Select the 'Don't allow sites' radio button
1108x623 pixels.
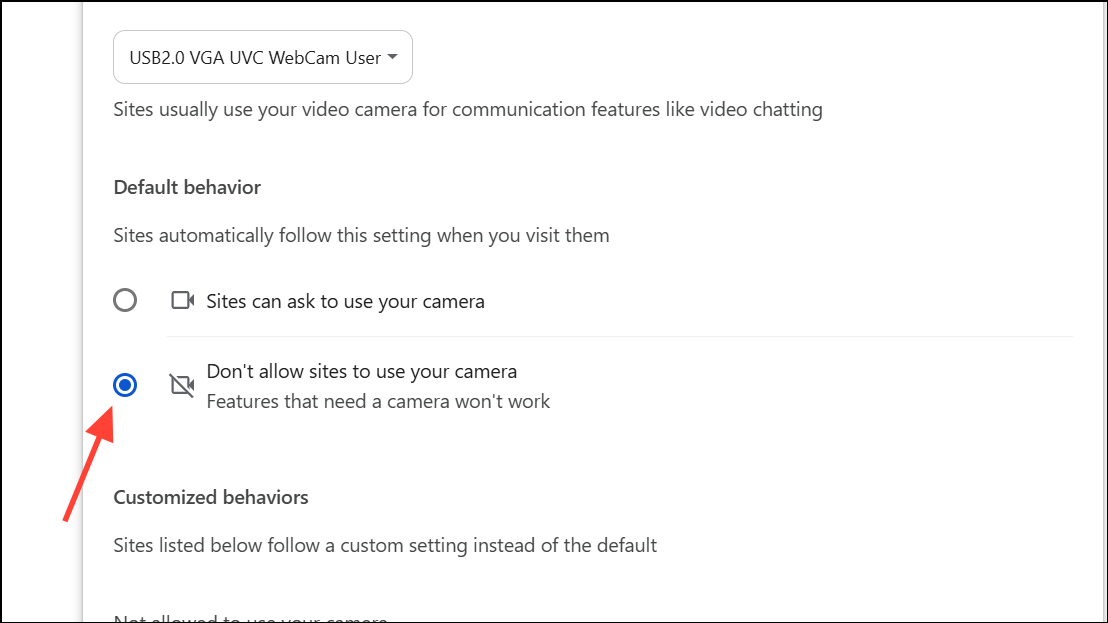125,385
